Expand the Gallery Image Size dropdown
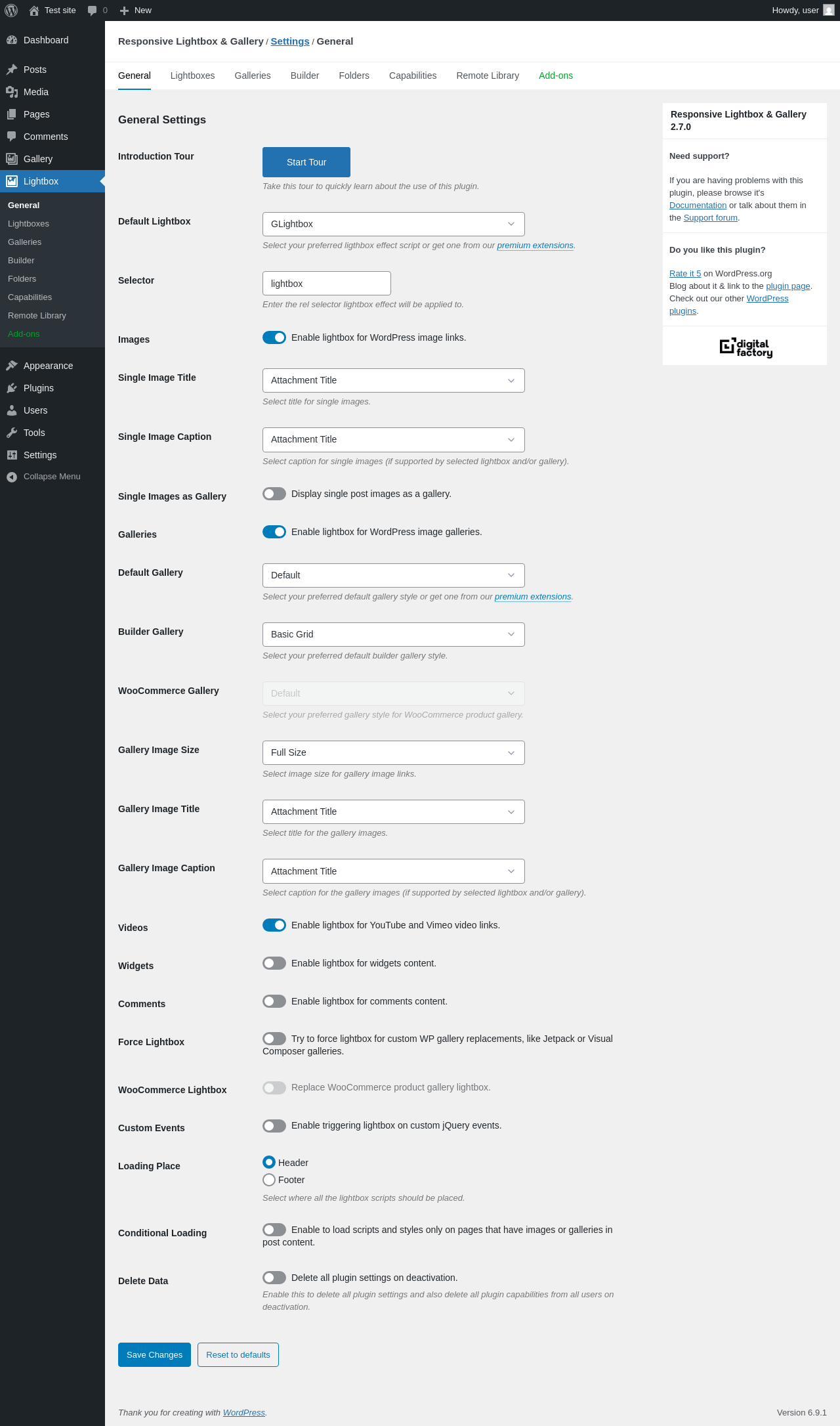The height and width of the screenshot is (1426, 840). (x=393, y=752)
